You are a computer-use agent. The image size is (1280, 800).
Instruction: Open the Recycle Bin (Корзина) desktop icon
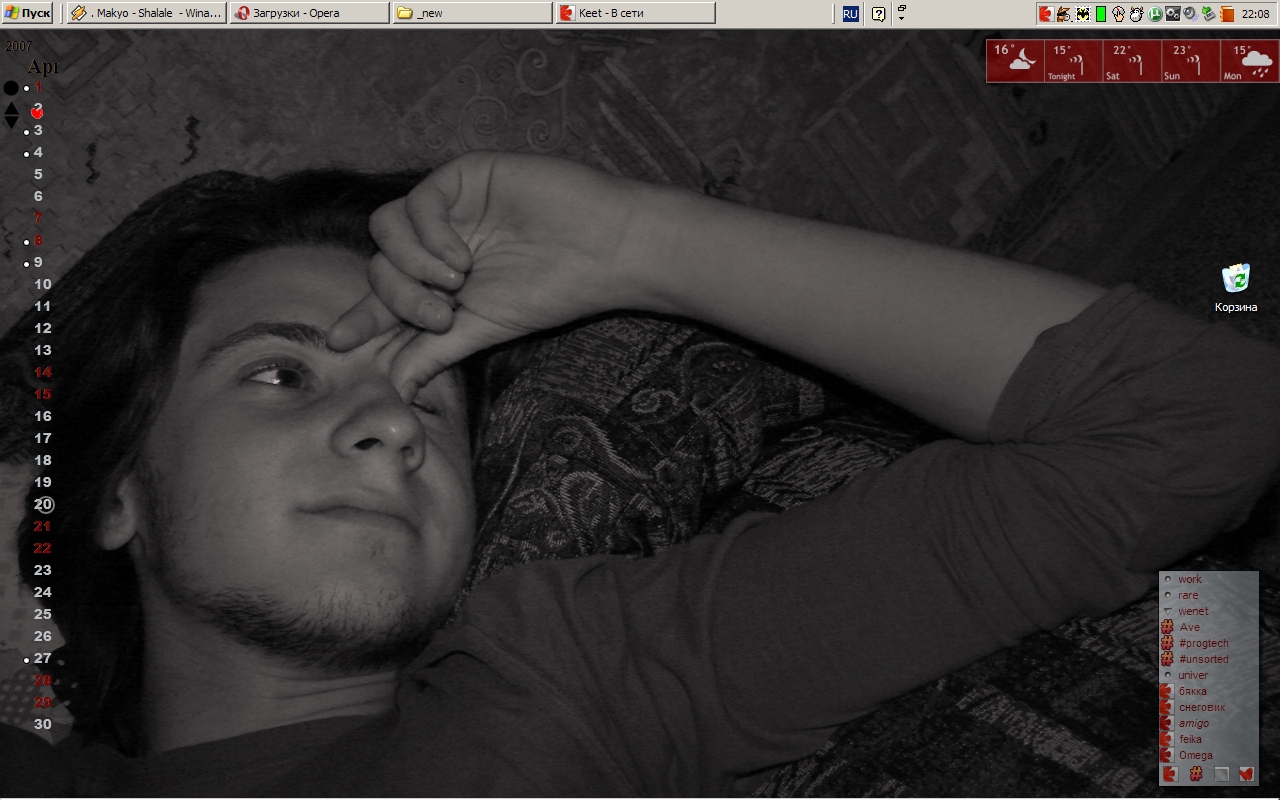point(1236,278)
